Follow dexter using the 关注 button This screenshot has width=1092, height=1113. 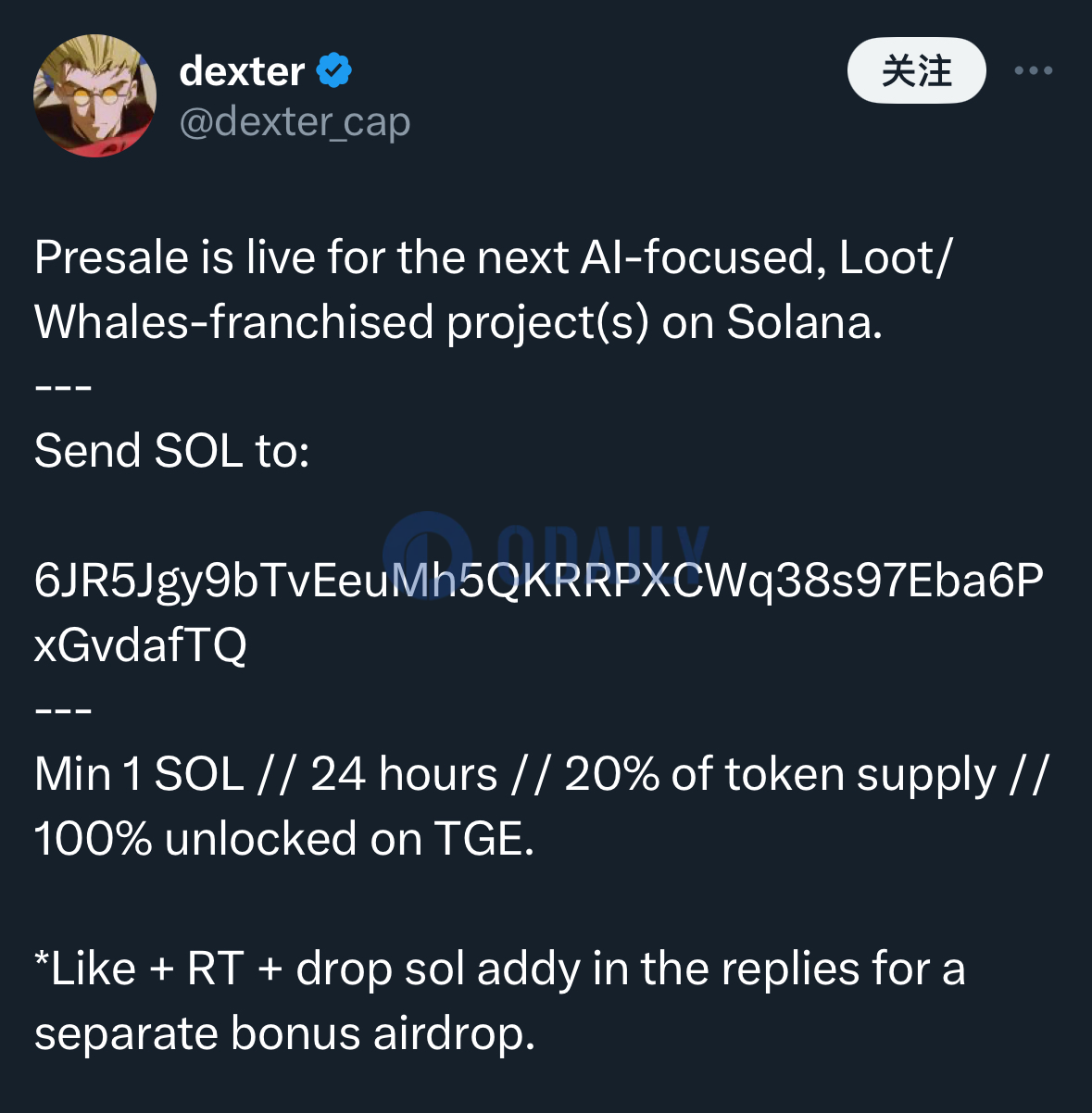(916, 70)
